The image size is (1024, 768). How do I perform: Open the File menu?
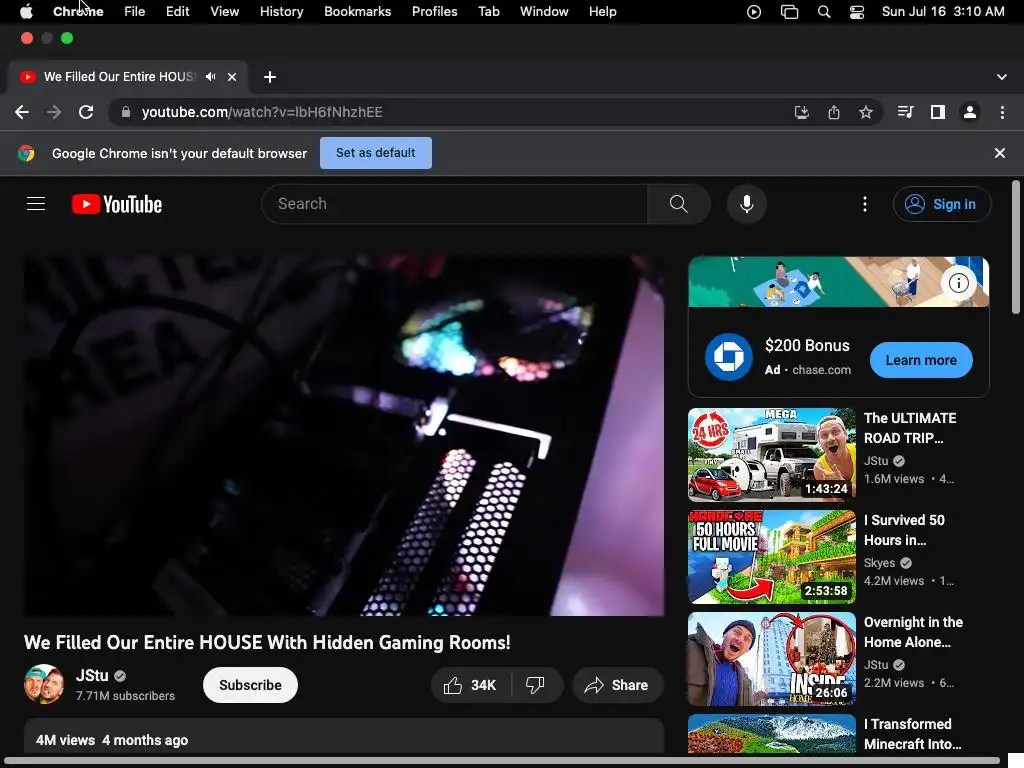pos(135,11)
